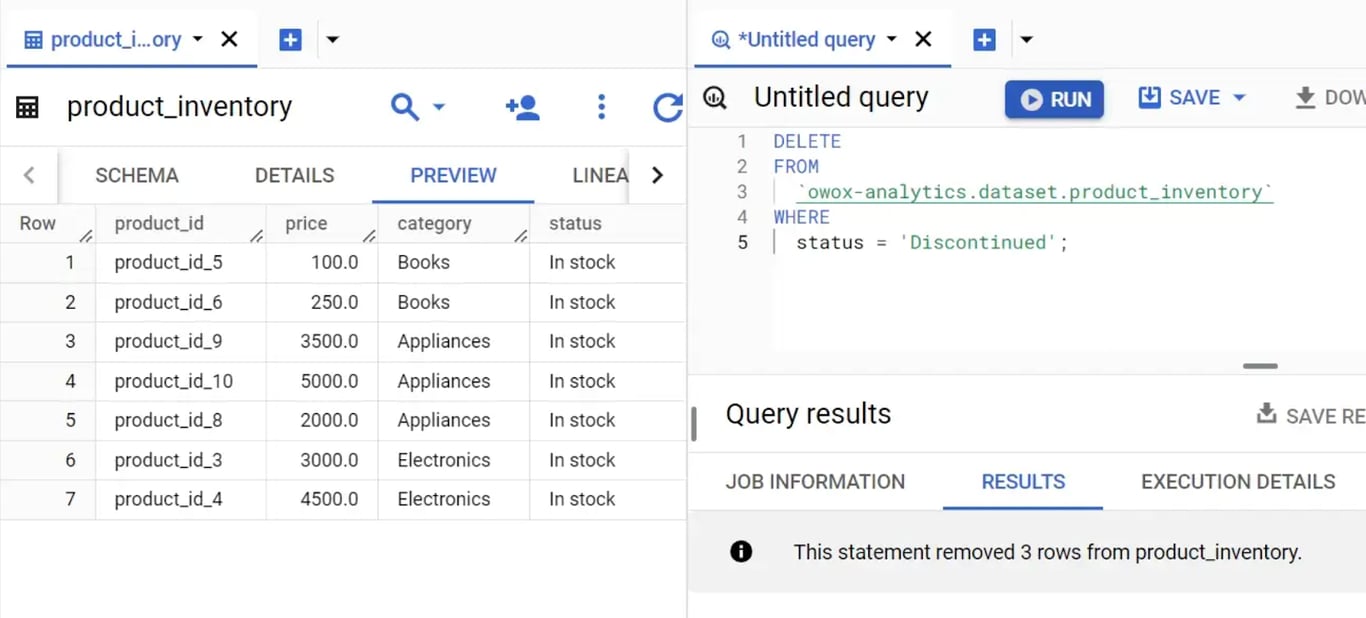The width and height of the screenshot is (1366, 618).
Task: View the EXECUTION DETAILS tab
Action: [x=1238, y=481]
